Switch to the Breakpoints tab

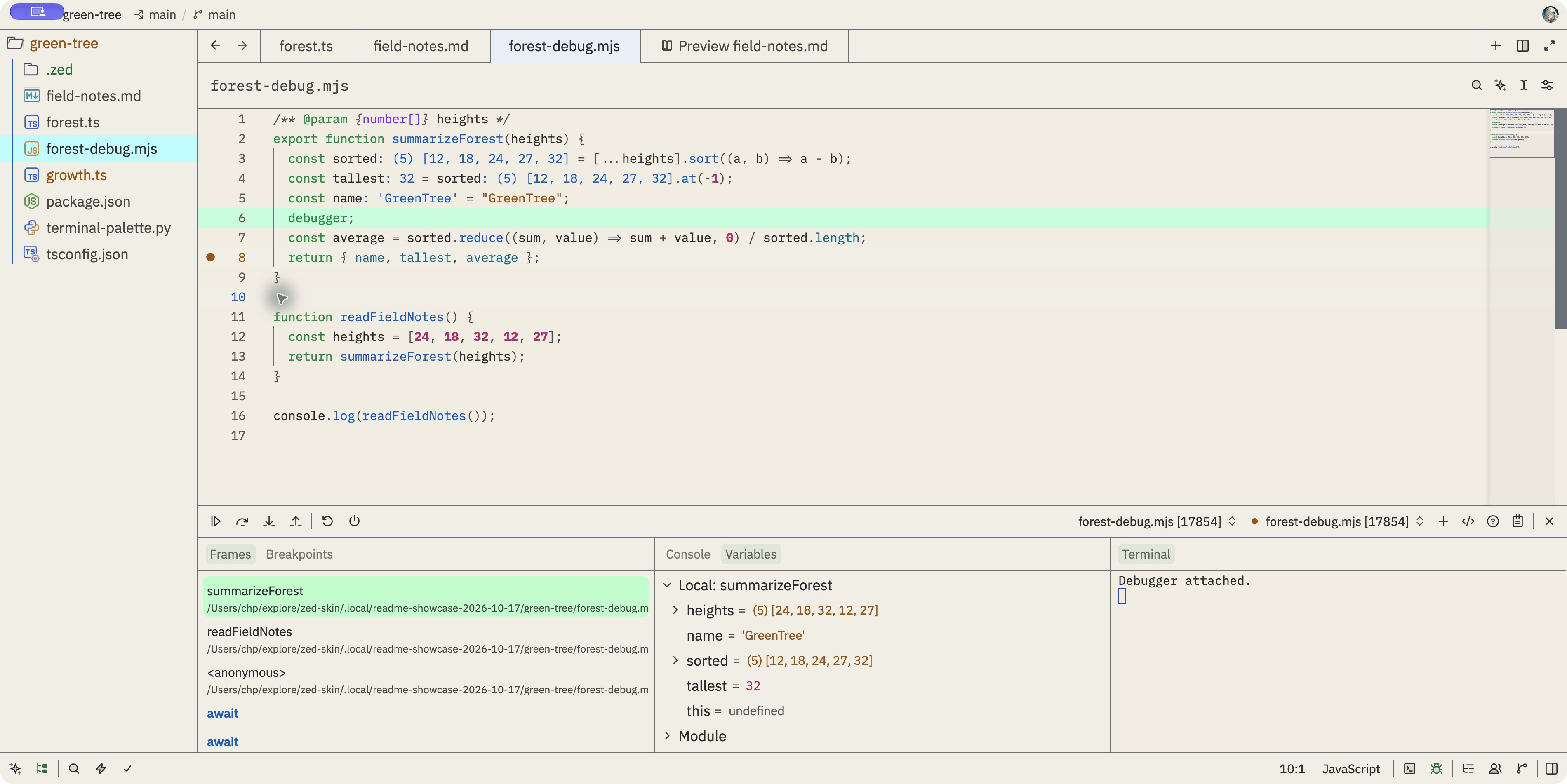click(299, 554)
